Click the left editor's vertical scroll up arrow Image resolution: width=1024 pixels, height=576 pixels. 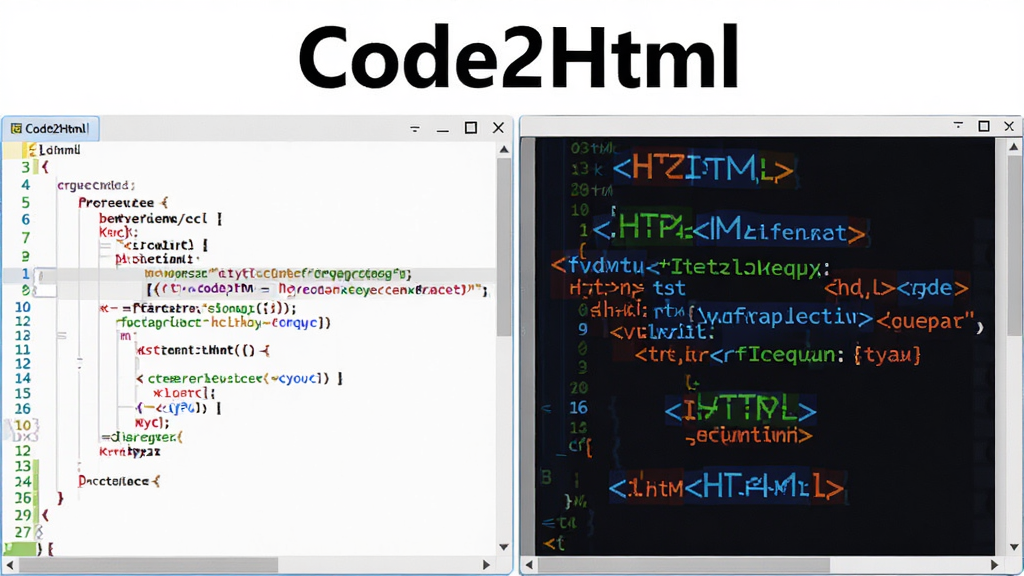click(504, 150)
